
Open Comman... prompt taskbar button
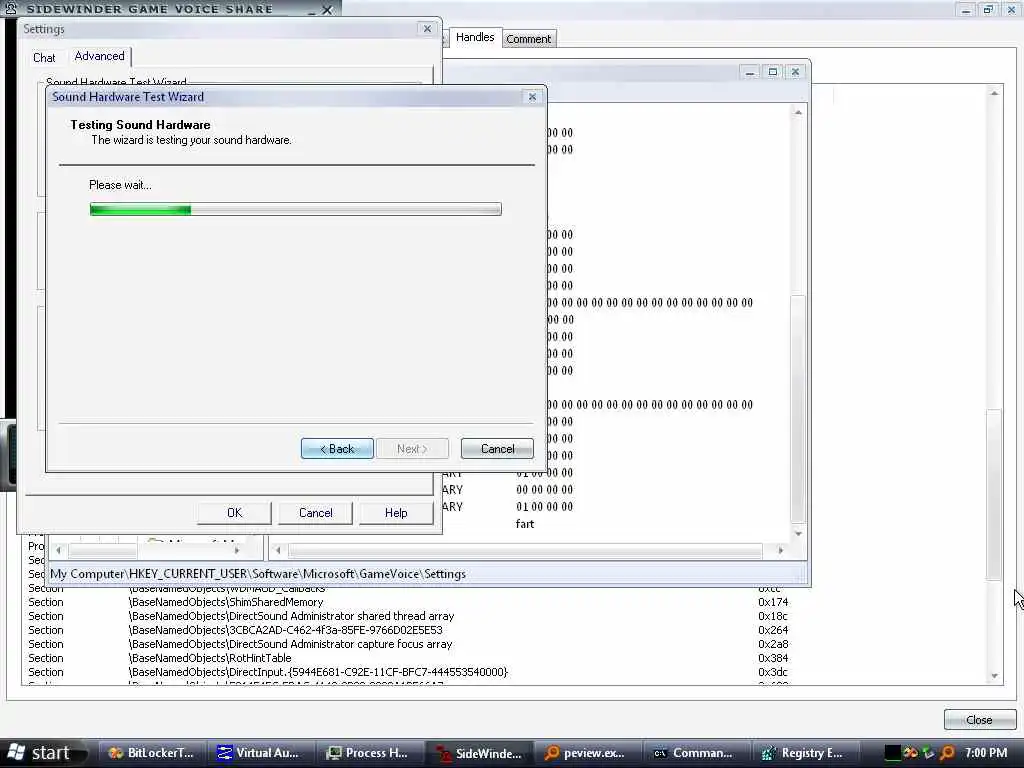[697, 753]
